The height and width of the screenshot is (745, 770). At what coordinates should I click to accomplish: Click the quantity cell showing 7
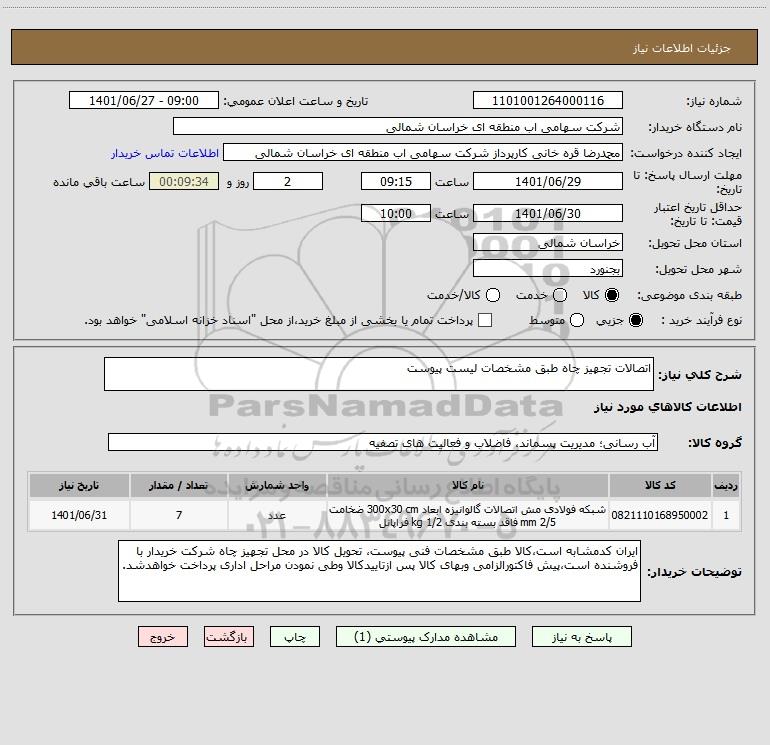click(x=179, y=515)
